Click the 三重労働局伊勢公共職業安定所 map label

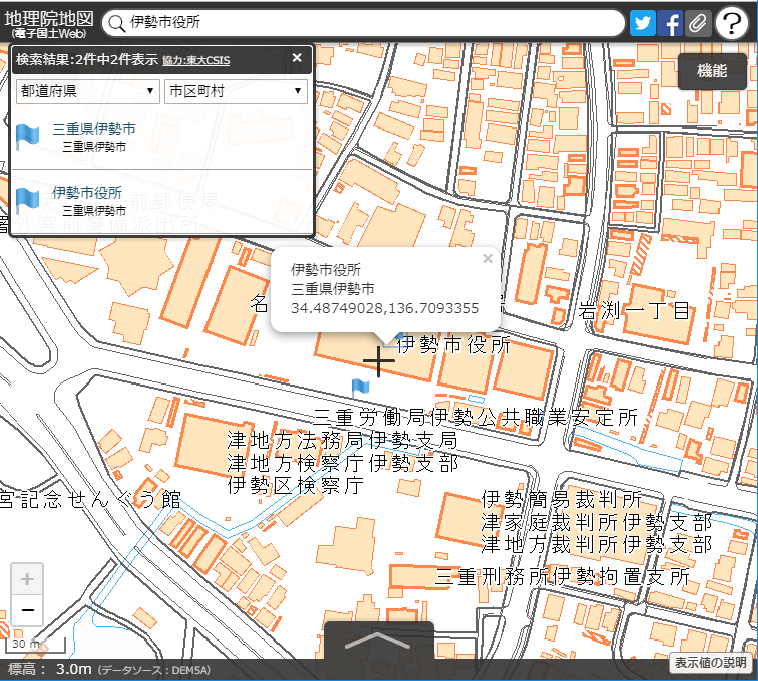(476, 418)
